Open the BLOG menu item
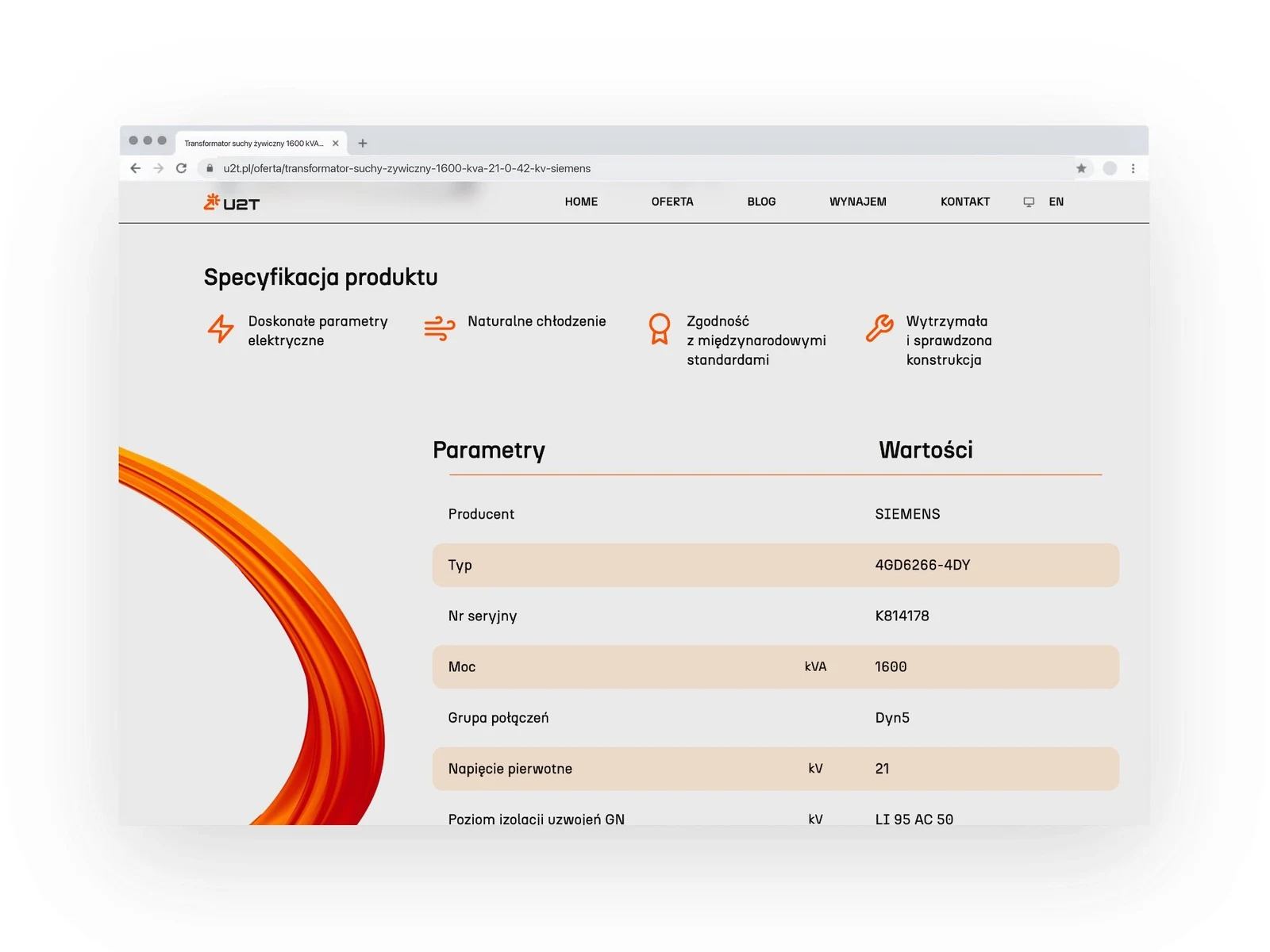 [761, 202]
